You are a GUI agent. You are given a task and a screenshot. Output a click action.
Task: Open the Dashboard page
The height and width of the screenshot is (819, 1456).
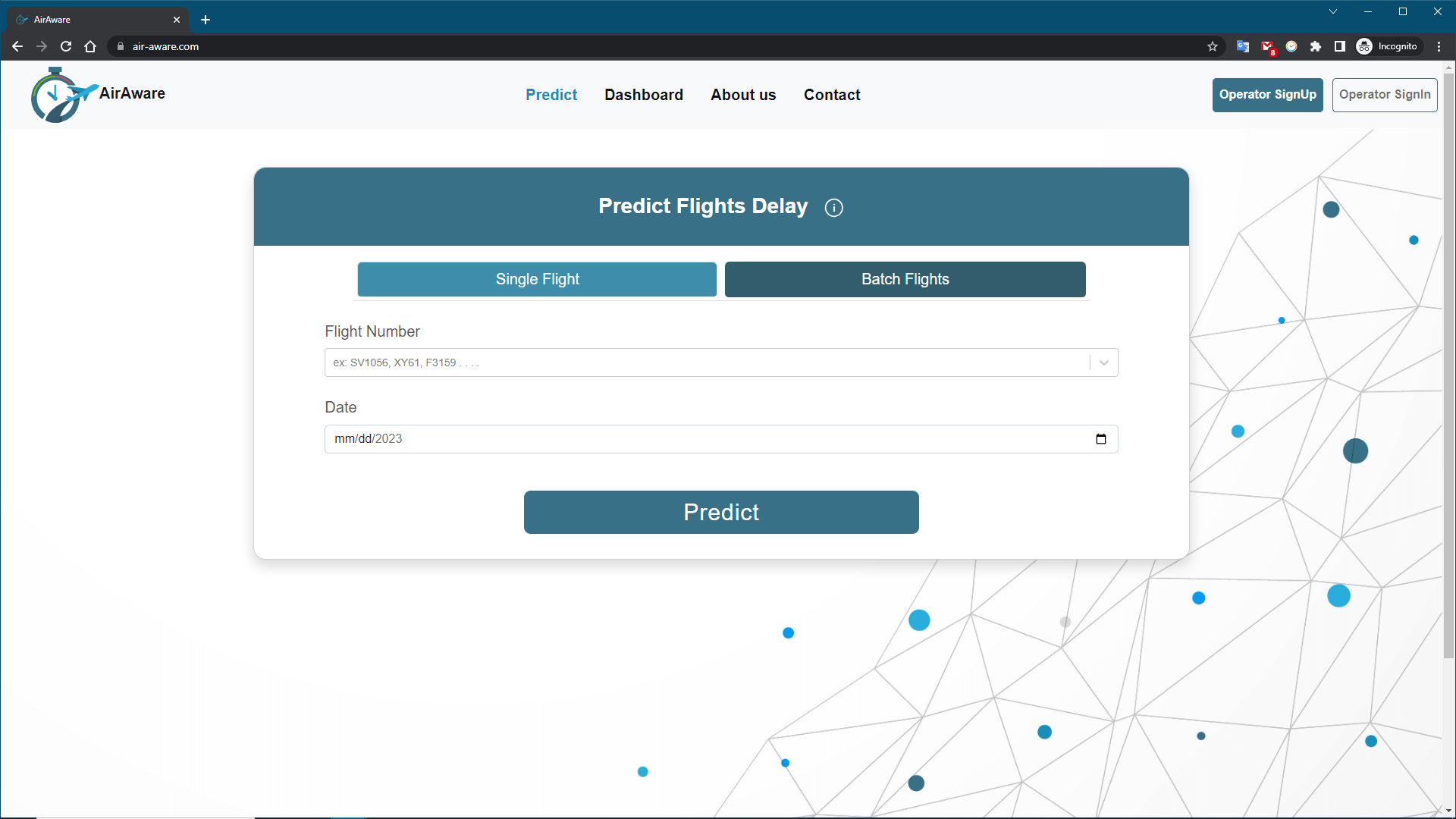(644, 95)
